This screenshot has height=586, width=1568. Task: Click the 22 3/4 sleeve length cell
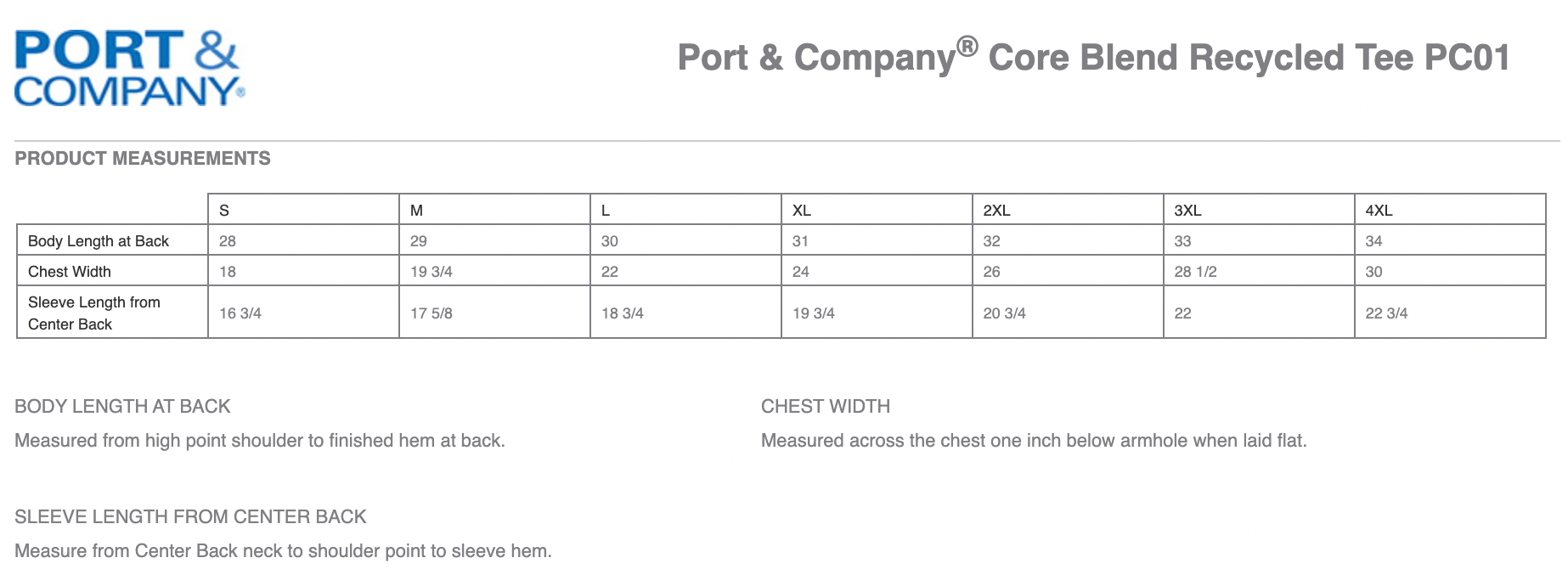click(x=1450, y=313)
